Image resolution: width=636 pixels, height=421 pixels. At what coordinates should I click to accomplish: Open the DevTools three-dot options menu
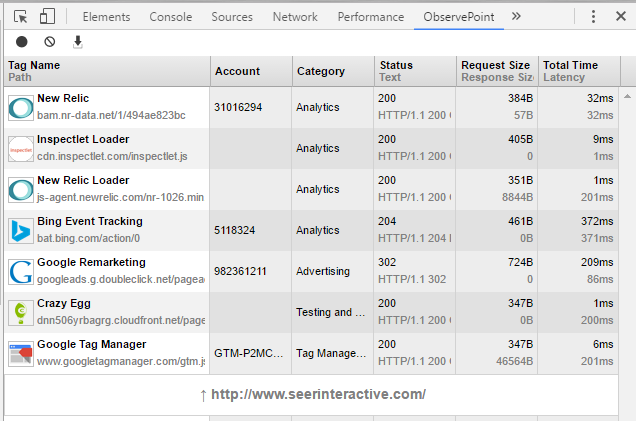593,17
